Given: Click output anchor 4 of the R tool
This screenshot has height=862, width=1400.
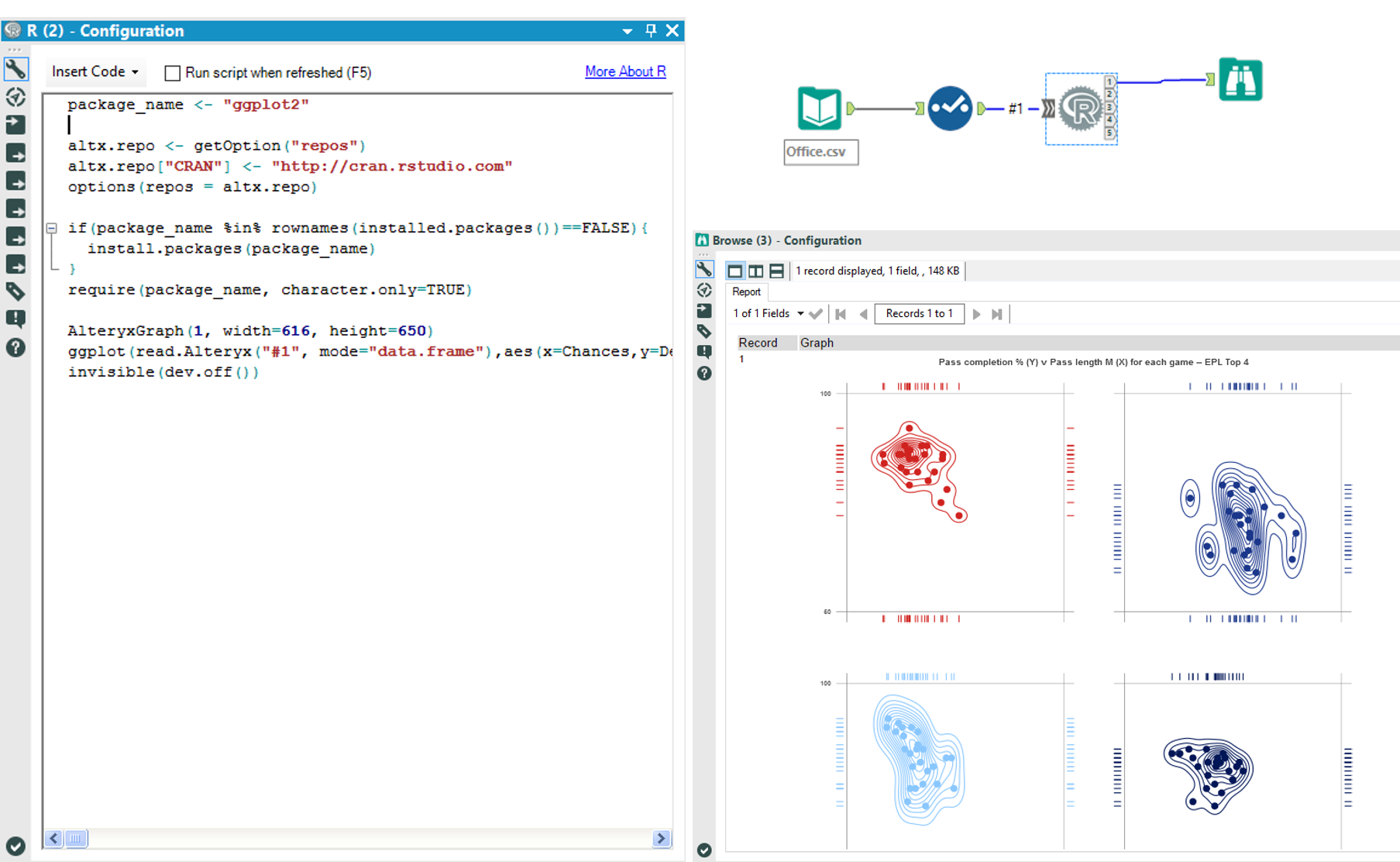Looking at the screenshot, I should tap(1110, 120).
